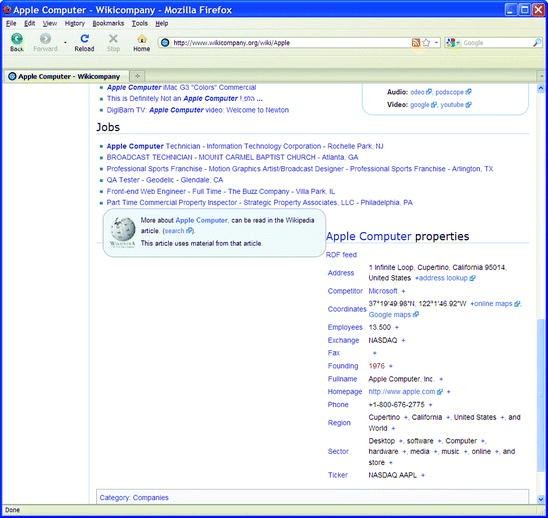Open the search engine selector icon

click(x=453, y=43)
